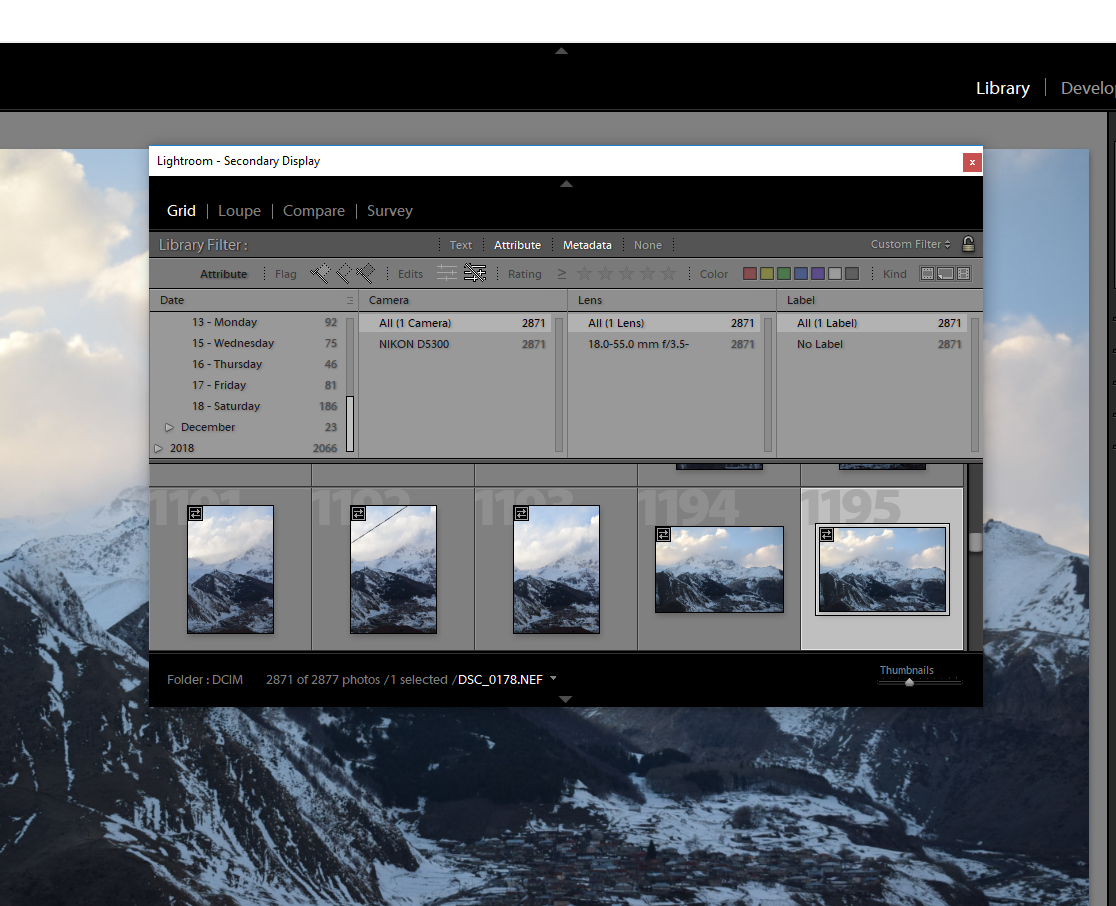1116x906 pixels.
Task: Toggle the Metadata filter bar
Action: (587, 245)
